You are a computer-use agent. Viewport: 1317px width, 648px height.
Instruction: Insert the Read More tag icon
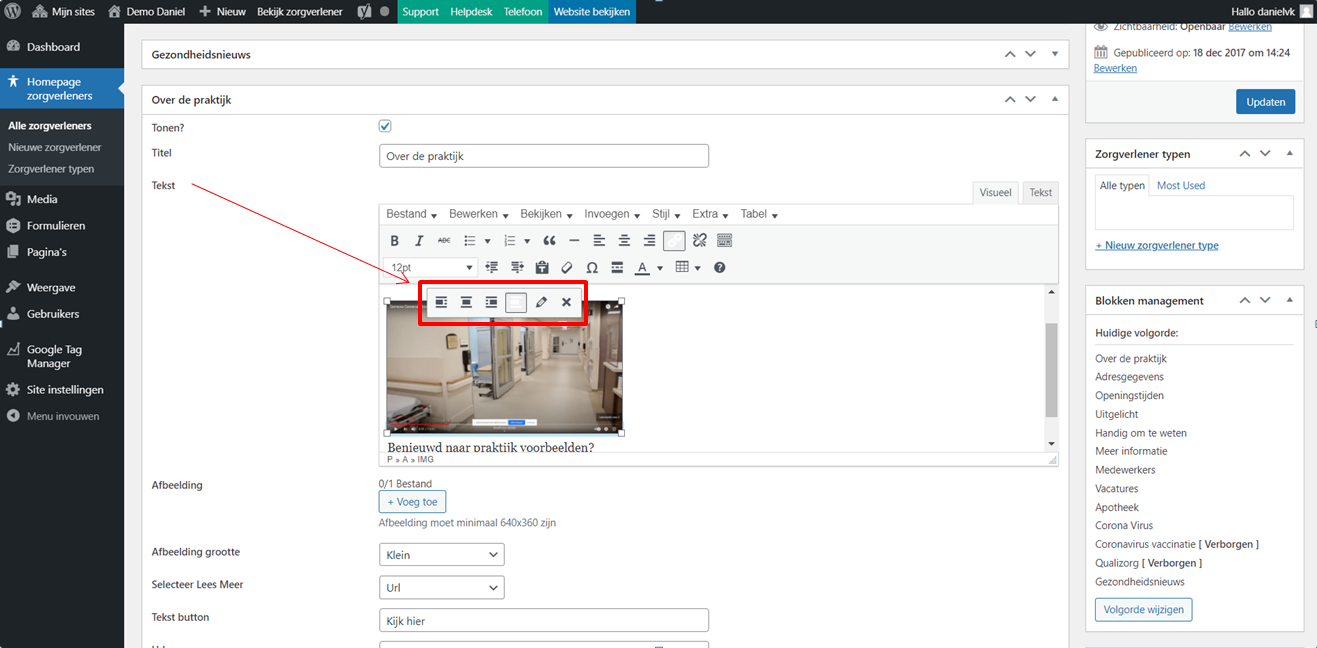(x=617, y=268)
